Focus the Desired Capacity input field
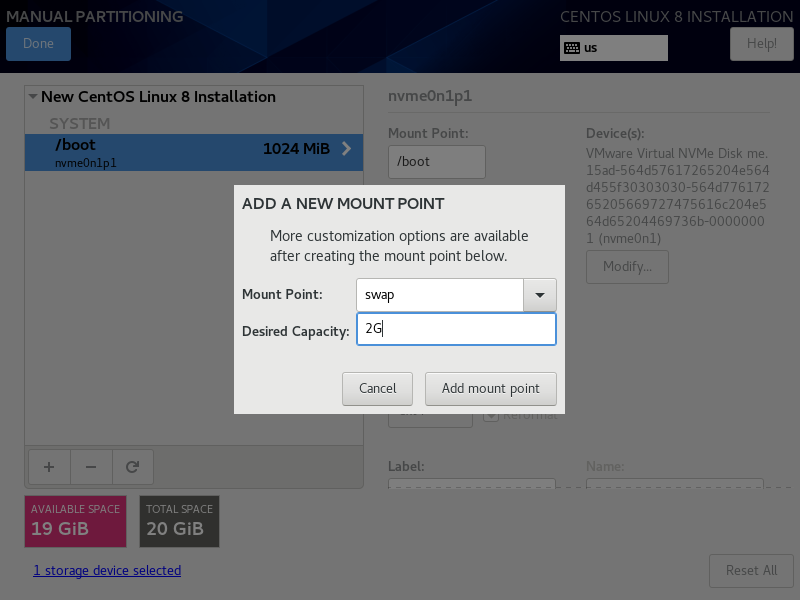The width and height of the screenshot is (800, 600). [456, 329]
